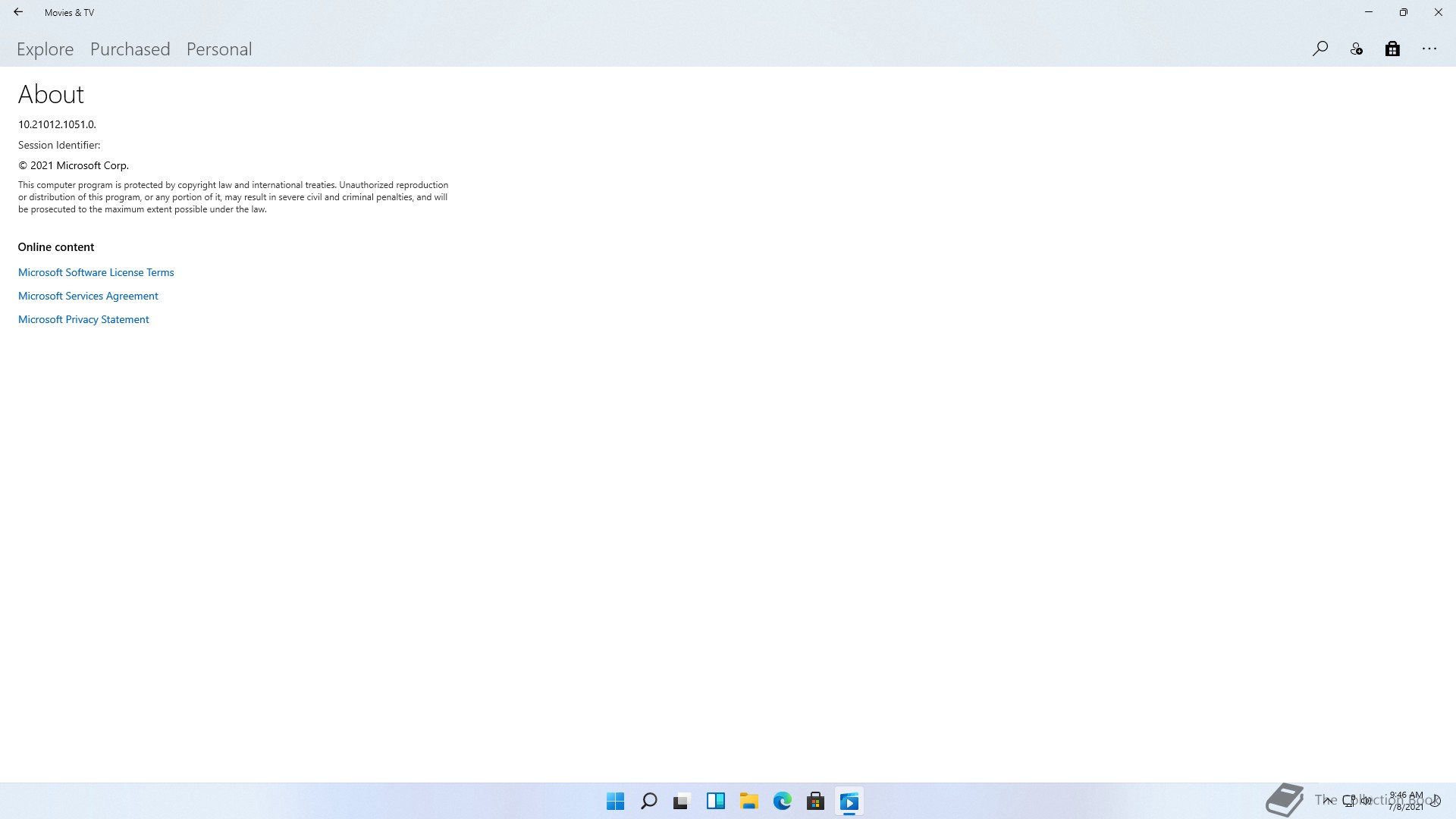Go back with the back arrow
The width and height of the screenshot is (1456, 819).
(x=18, y=12)
